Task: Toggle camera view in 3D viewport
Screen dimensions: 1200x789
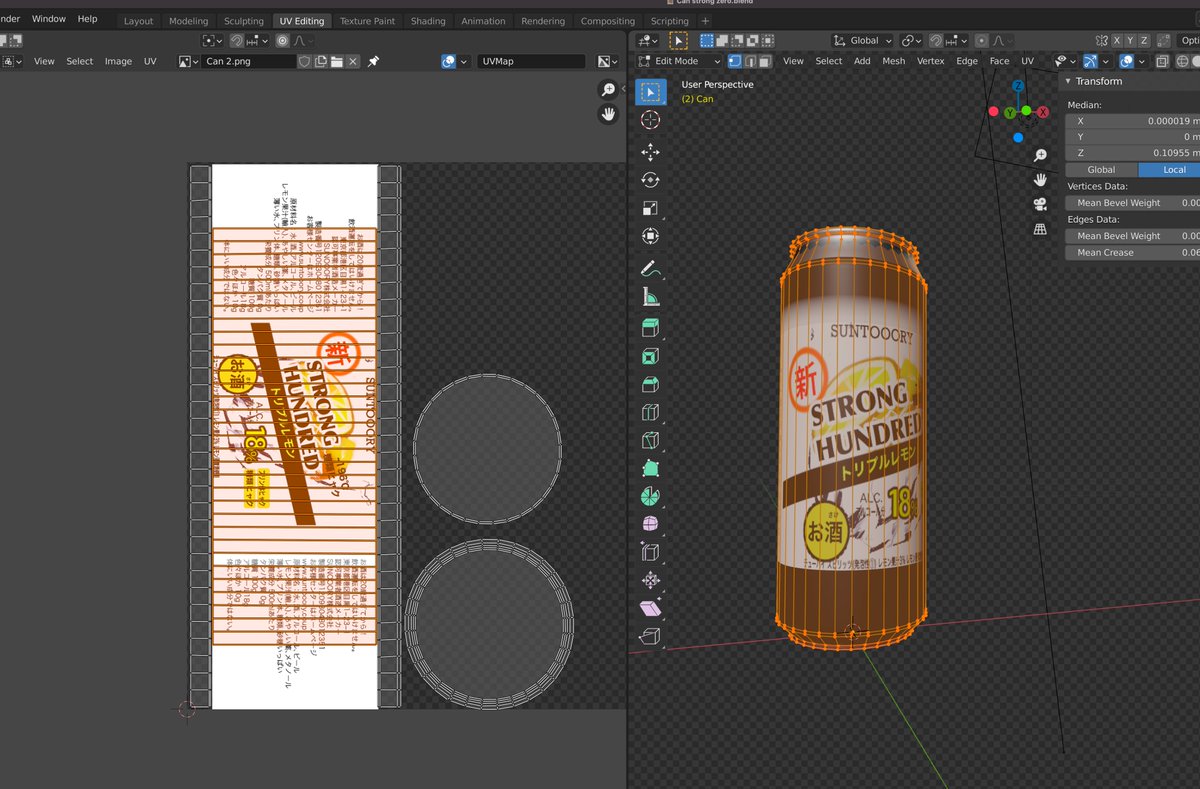Action: coord(1040,204)
